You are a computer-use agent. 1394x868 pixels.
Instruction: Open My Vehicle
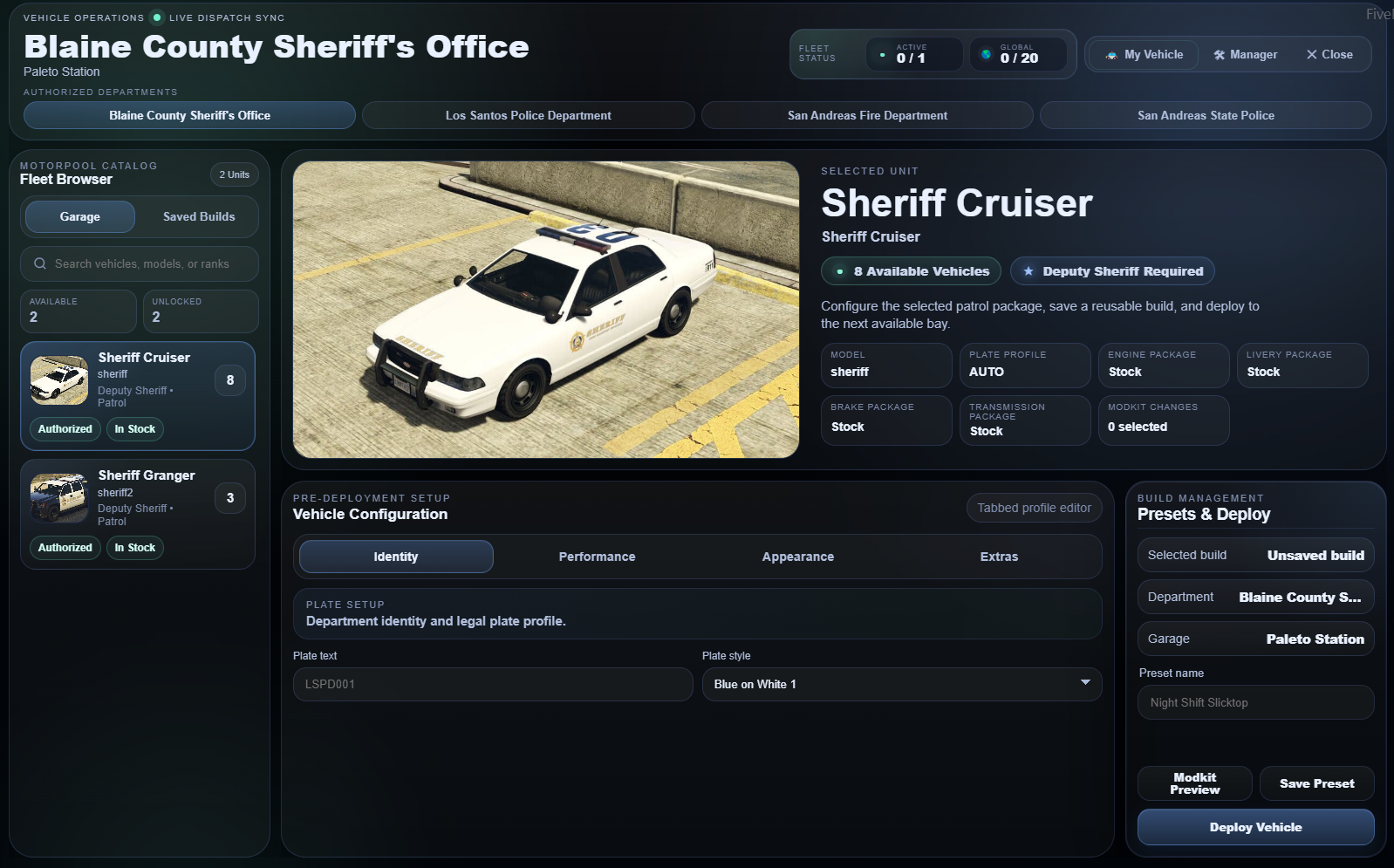click(1144, 54)
